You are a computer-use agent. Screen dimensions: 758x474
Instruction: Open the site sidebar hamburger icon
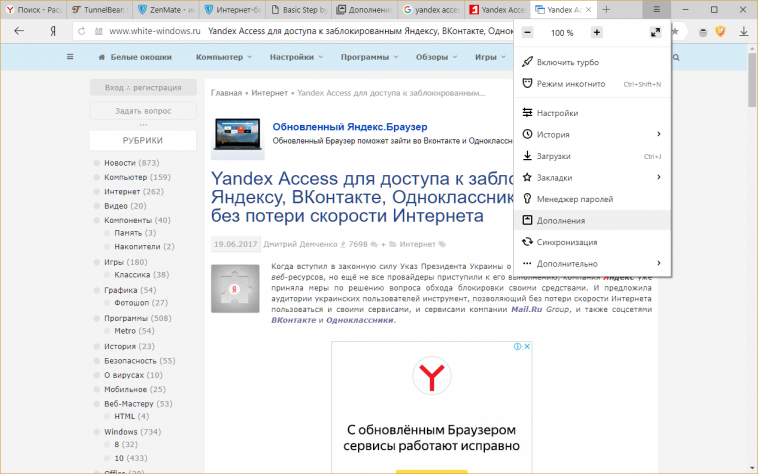[70, 57]
